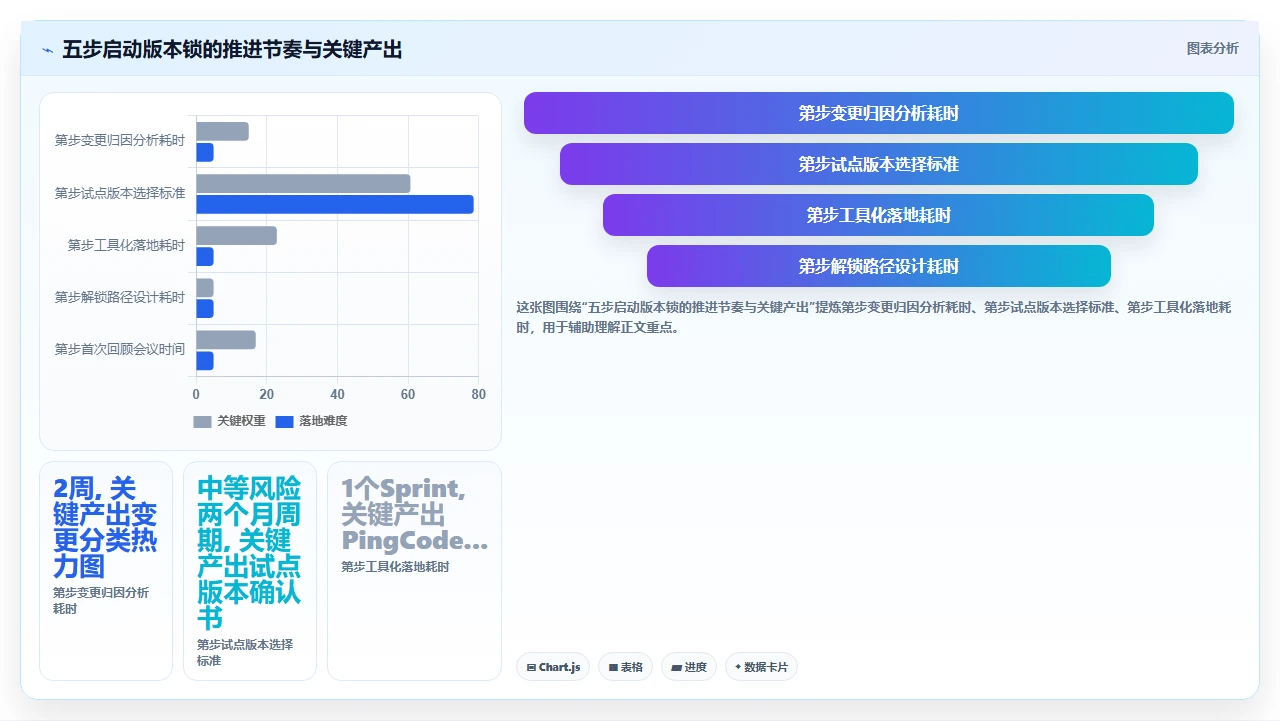This screenshot has height=721, width=1280.
Task: Click x-axis tick value 80
Action: (x=478, y=394)
